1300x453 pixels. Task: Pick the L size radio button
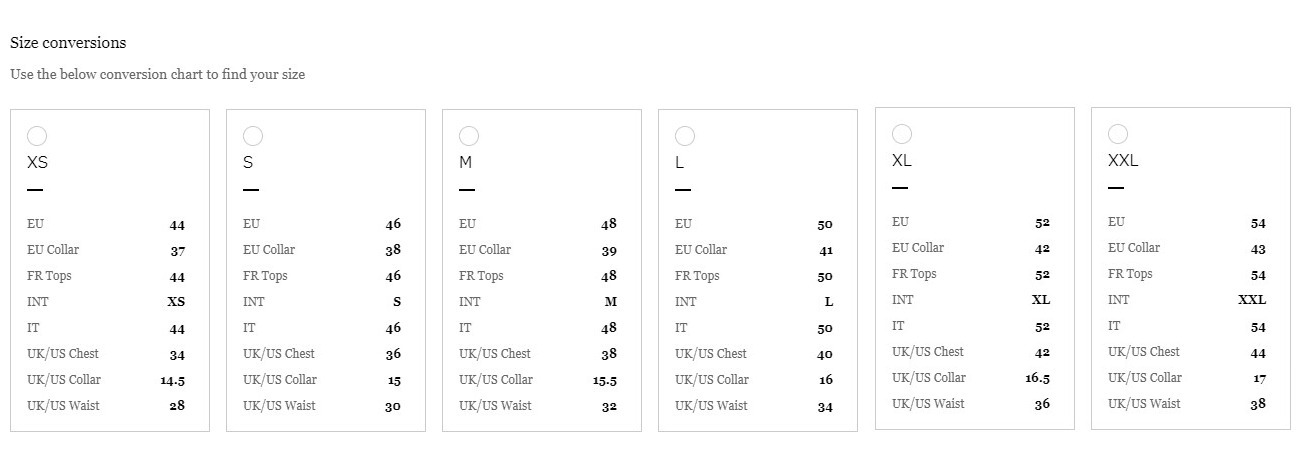click(685, 136)
